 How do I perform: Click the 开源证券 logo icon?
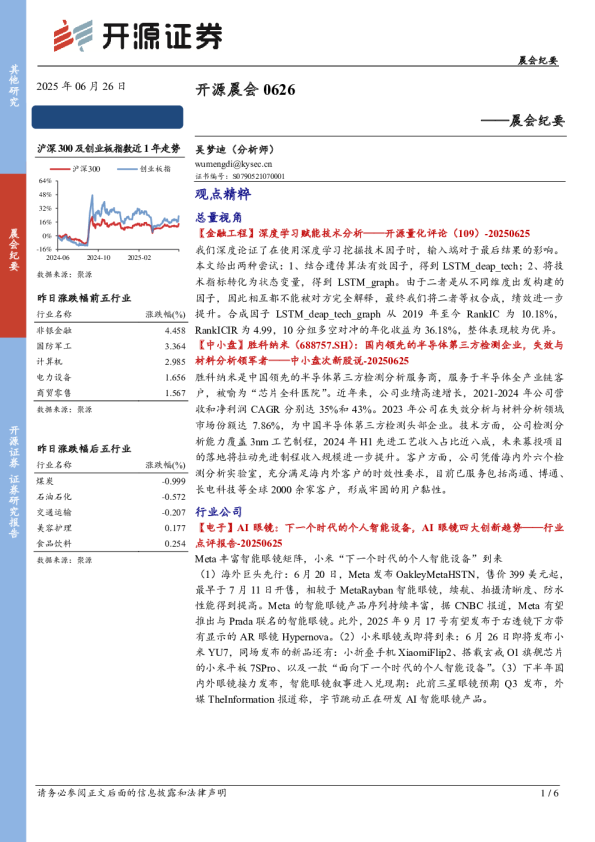click(72, 36)
